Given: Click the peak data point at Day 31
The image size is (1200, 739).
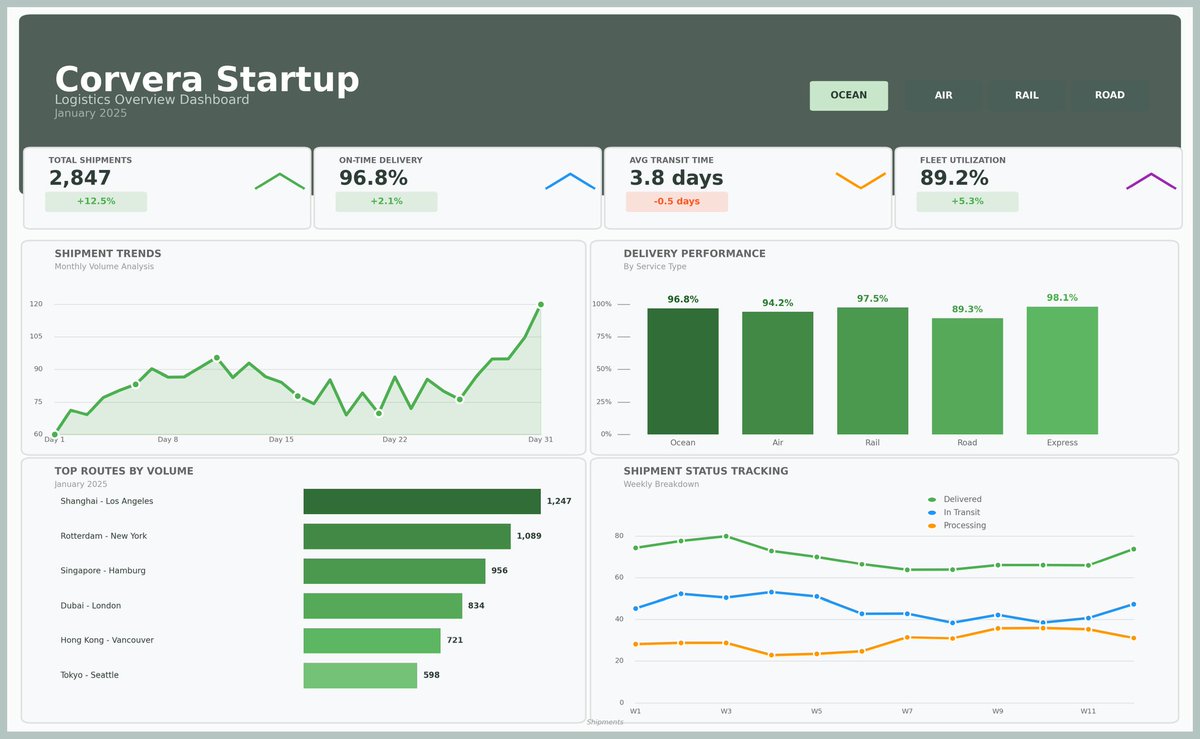Looking at the screenshot, I should coord(541,304).
